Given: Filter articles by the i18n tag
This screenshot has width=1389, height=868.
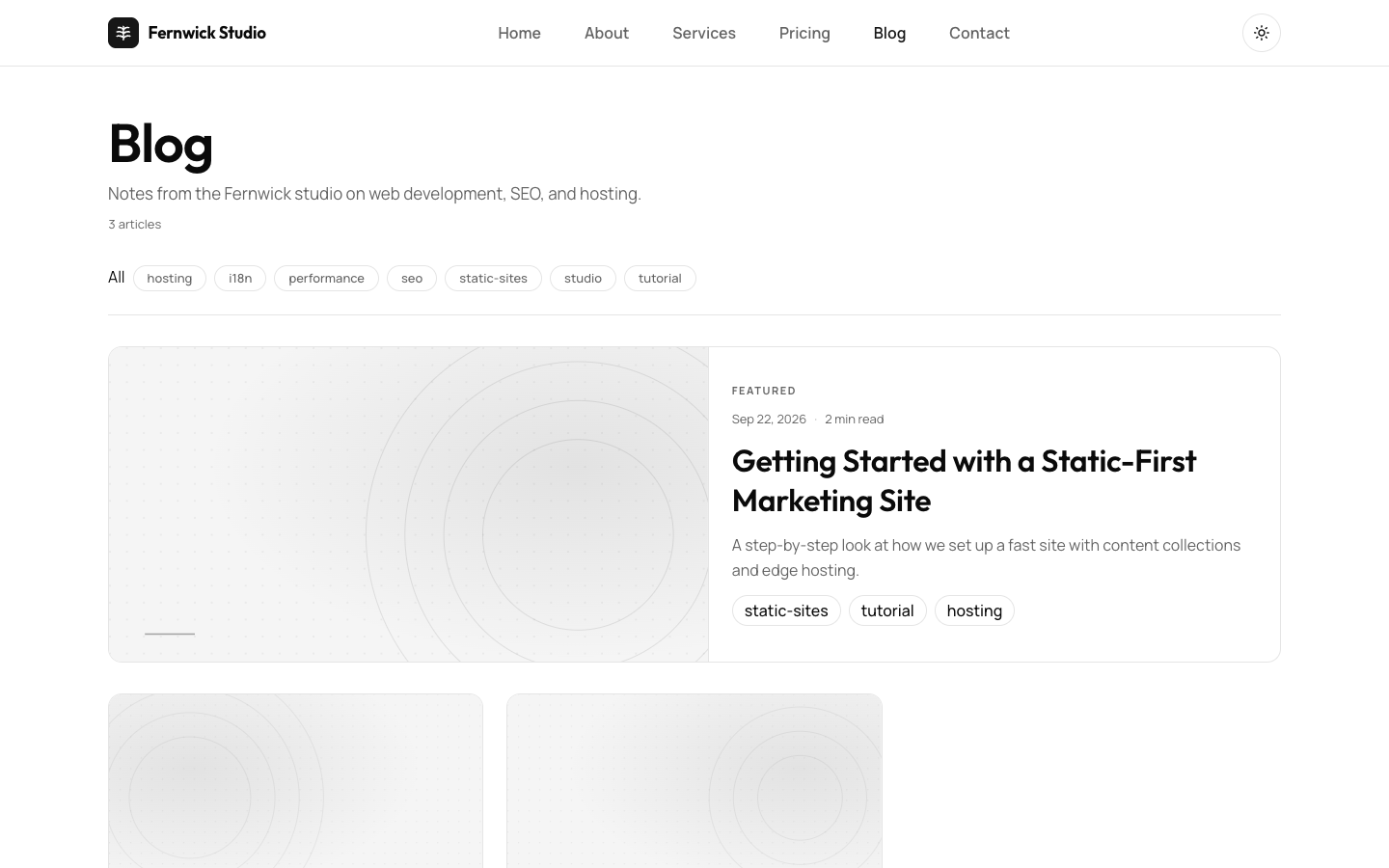Looking at the screenshot, I should (x=240, y=278).
